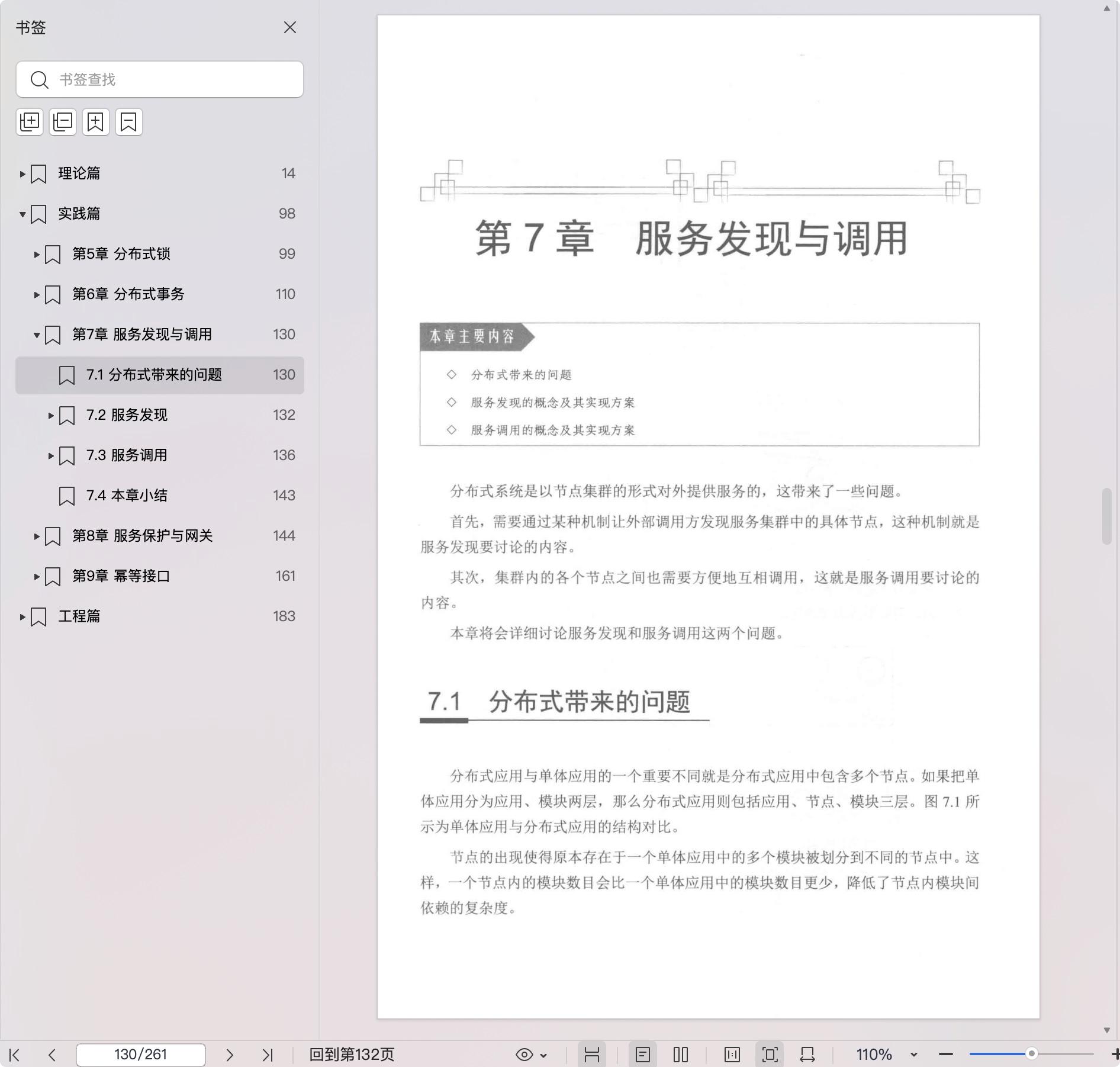Jump to the last page

pyautogui.click(x=268, y=1055)
